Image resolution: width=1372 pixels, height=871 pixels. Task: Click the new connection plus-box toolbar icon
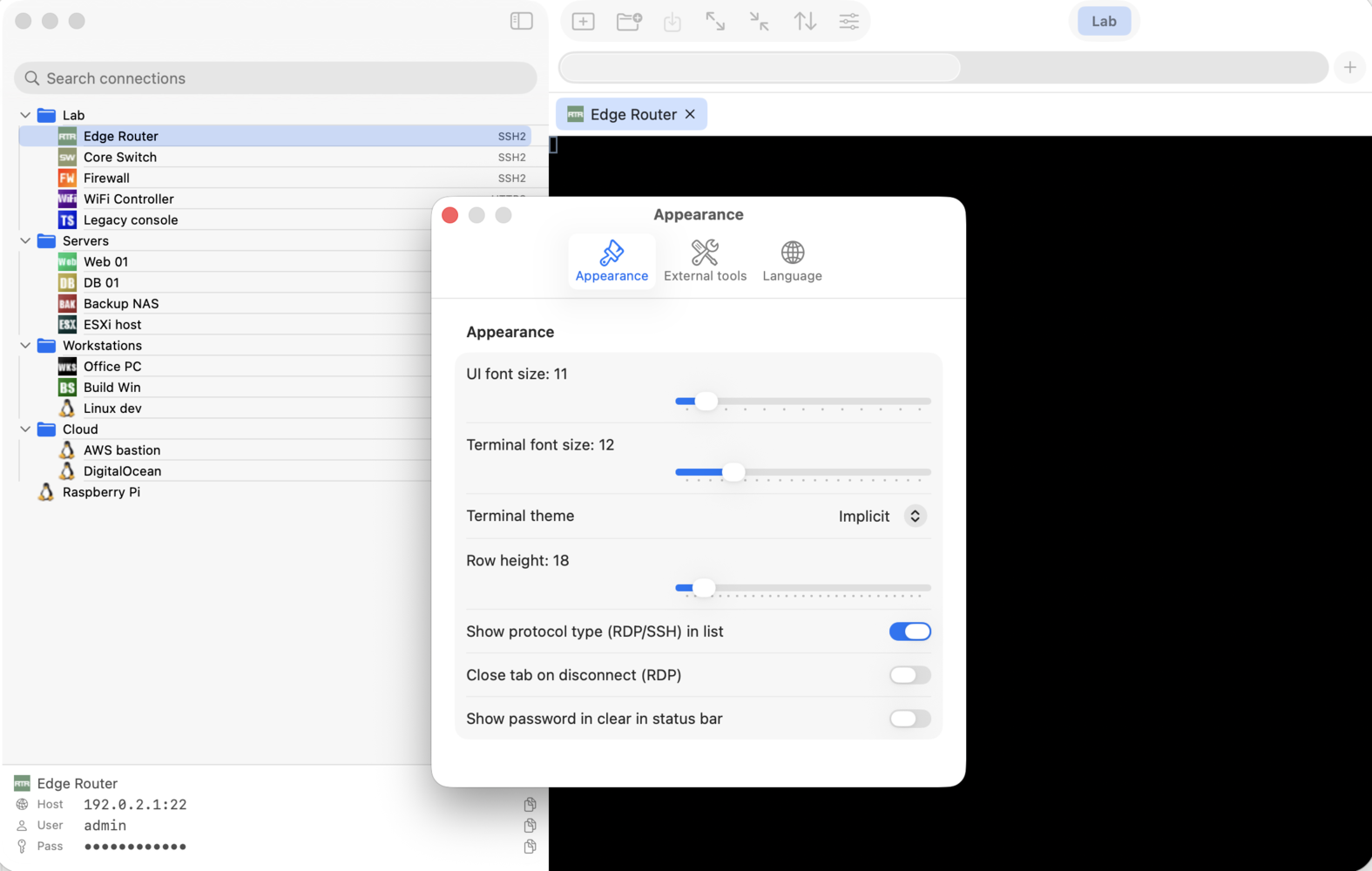pyautogui.click(x=583, y=22)
